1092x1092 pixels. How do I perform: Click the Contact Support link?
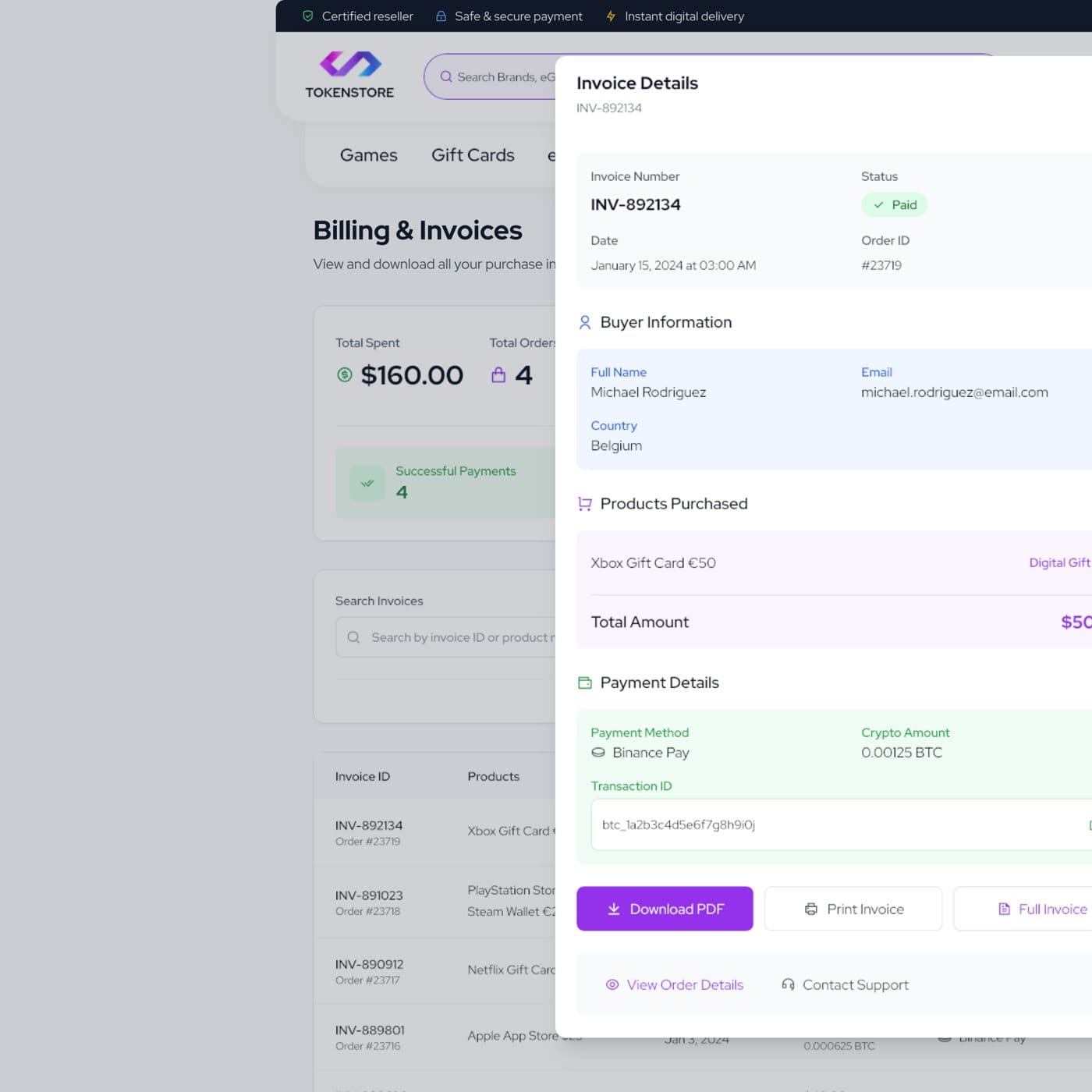(x=845, y=985)
